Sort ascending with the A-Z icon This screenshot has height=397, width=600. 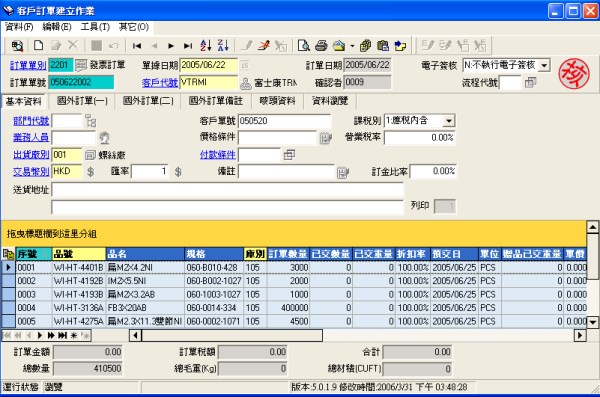point(205,46)
